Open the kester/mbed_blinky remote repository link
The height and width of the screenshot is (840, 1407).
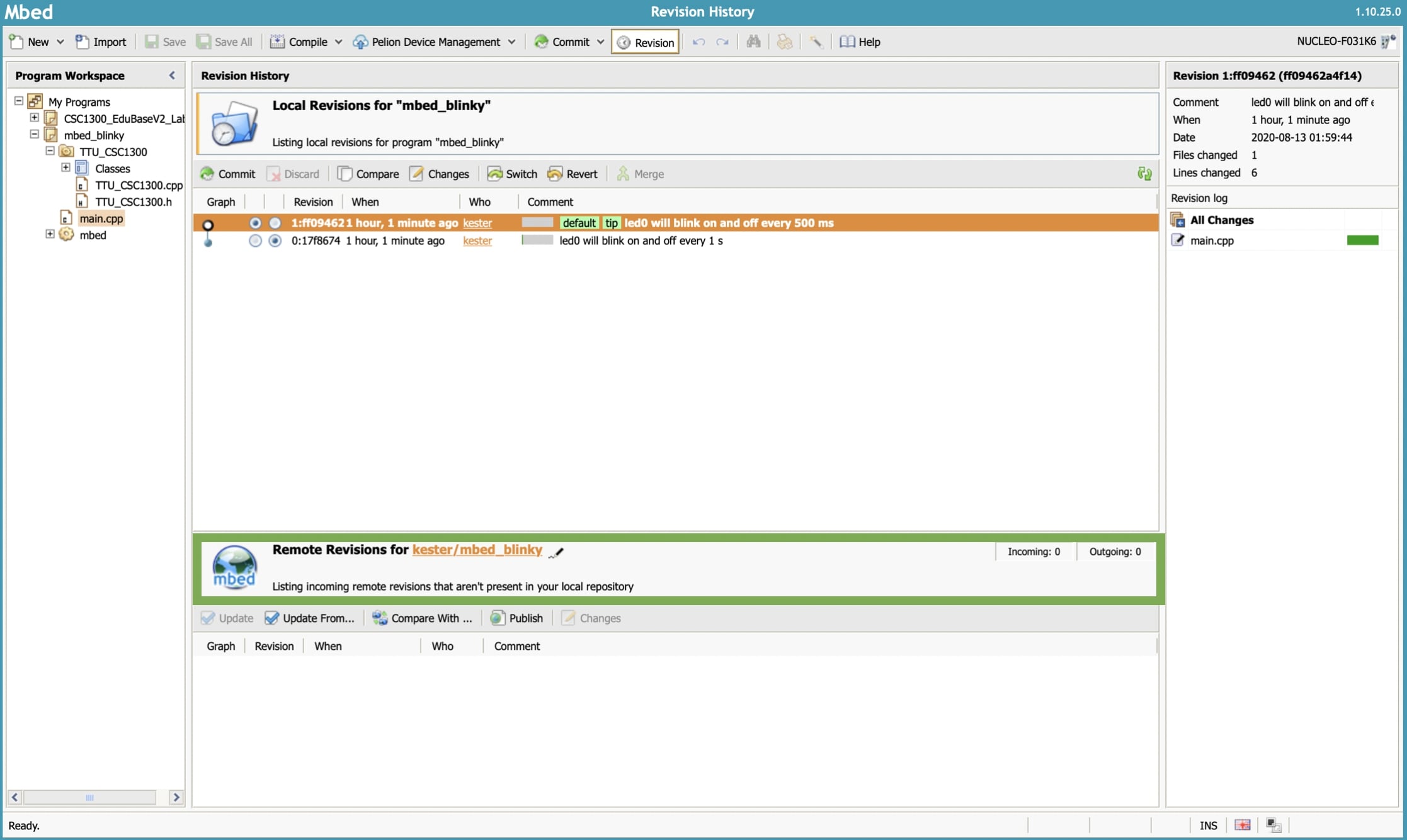tap(477, 550)
